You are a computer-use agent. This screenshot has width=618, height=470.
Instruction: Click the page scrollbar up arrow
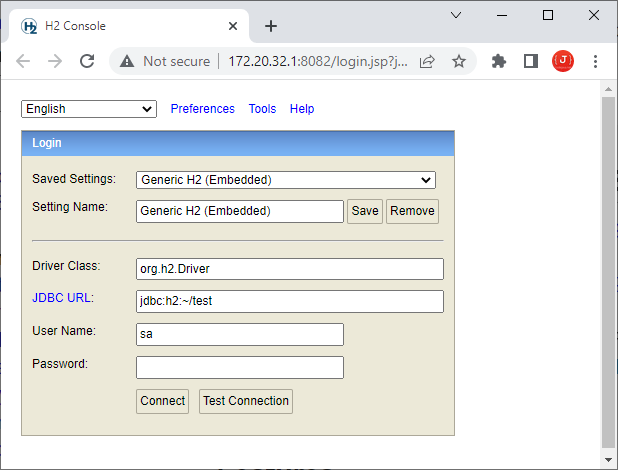click(609, 89)
